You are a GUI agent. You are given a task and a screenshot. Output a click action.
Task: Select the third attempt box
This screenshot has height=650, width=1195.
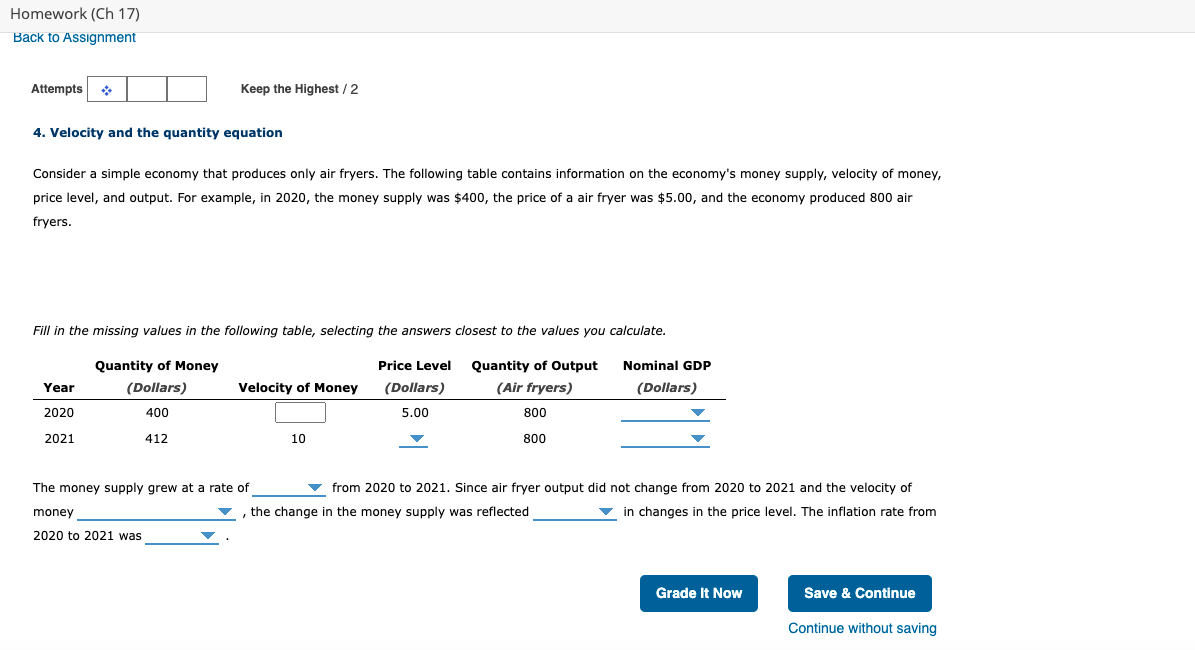[187, 89]
